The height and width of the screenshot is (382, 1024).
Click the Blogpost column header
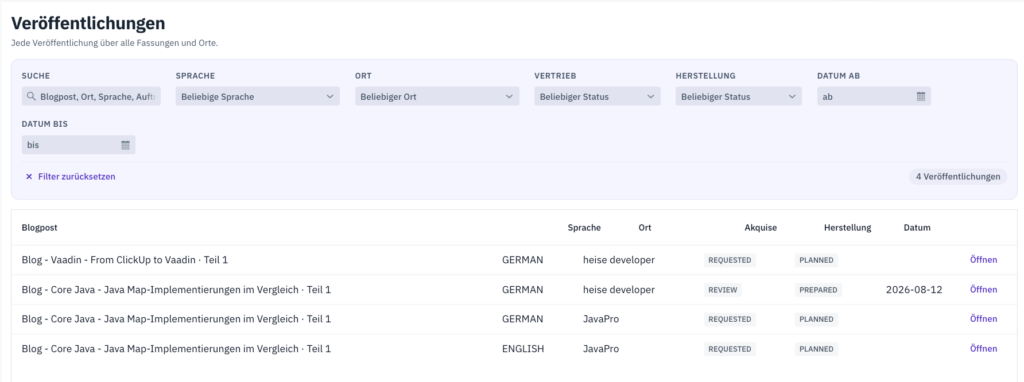39,228
